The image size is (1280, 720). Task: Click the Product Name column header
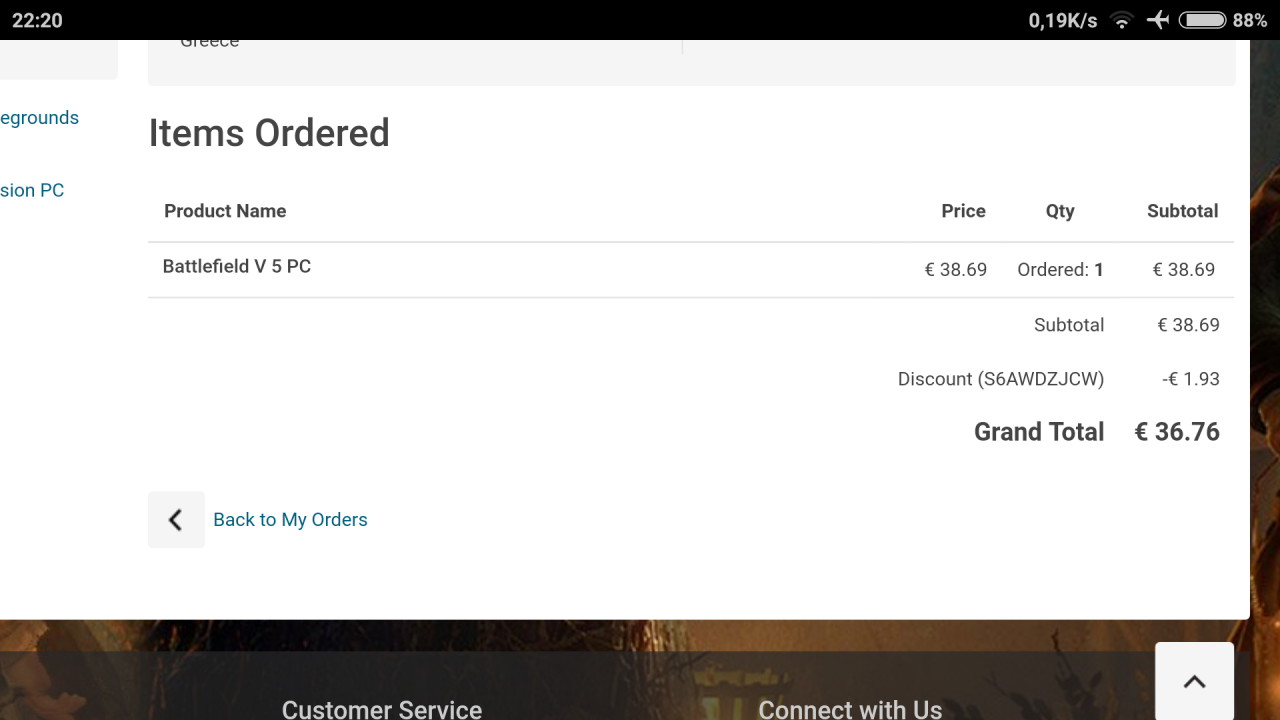point(225,211)
